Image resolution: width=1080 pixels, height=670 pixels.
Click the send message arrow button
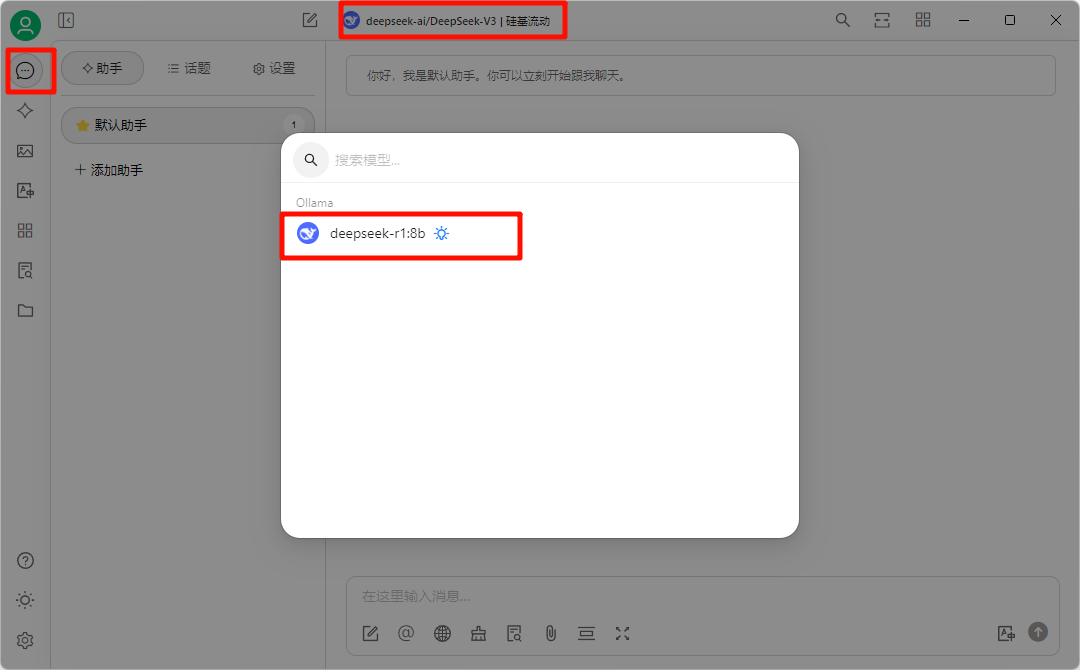tap(1038, 631)
